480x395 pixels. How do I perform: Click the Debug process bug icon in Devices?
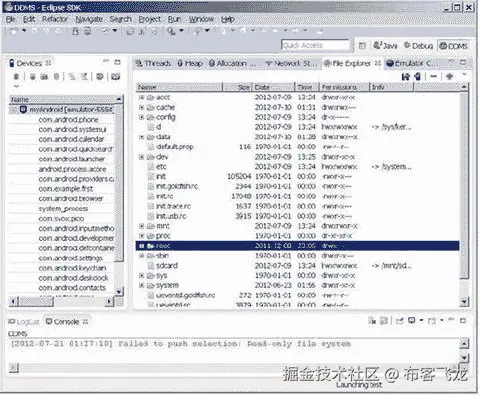(x=16, y=77)
